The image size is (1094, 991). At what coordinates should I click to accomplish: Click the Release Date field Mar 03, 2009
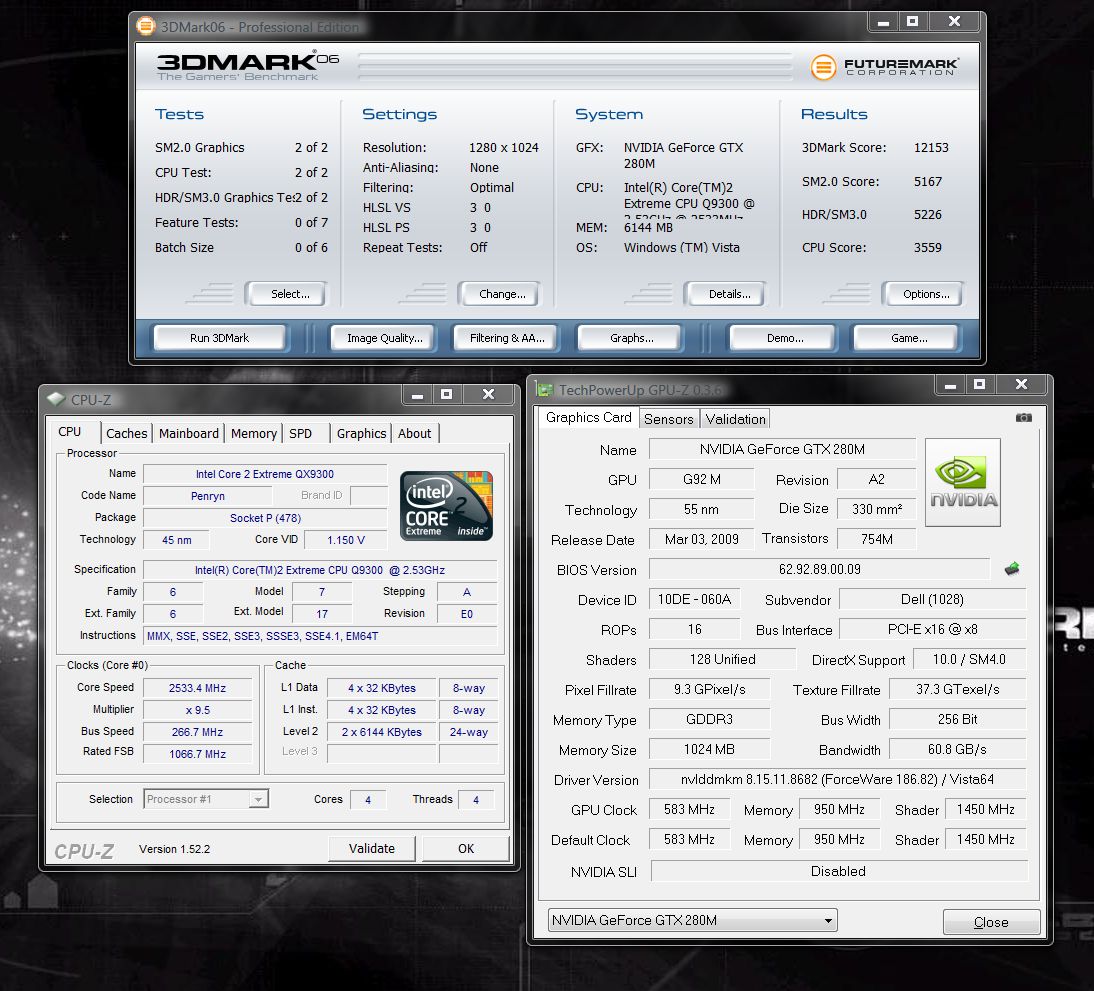pyautogui.click(x=701, y=539)
